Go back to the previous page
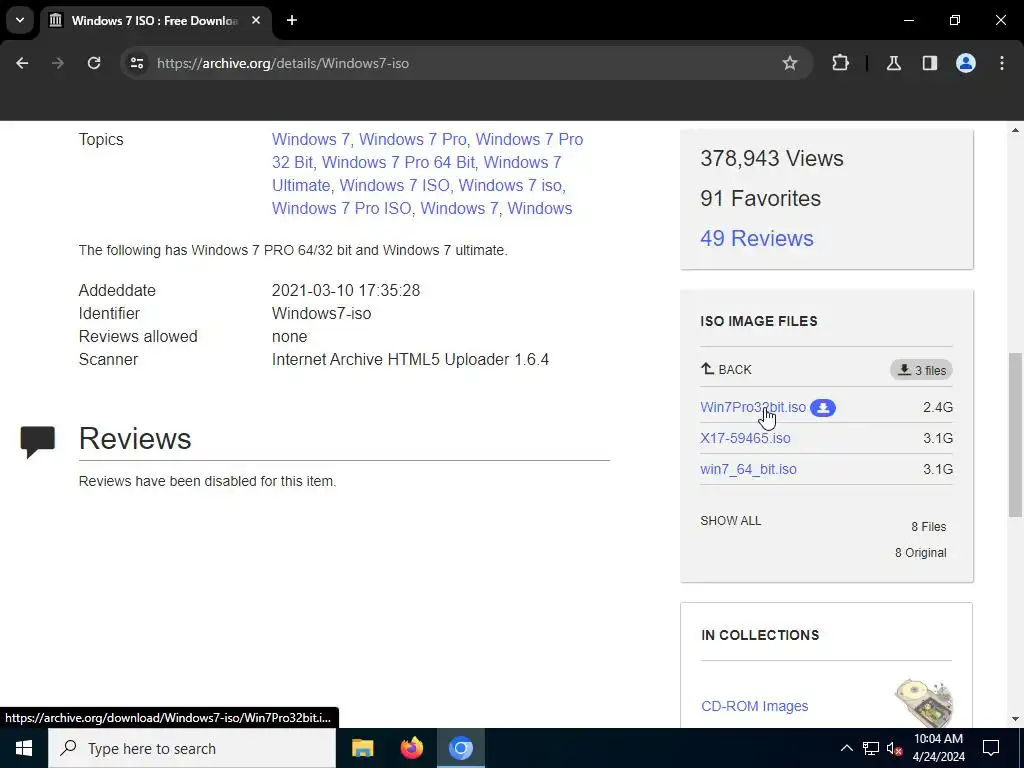 tap(22, 63)
